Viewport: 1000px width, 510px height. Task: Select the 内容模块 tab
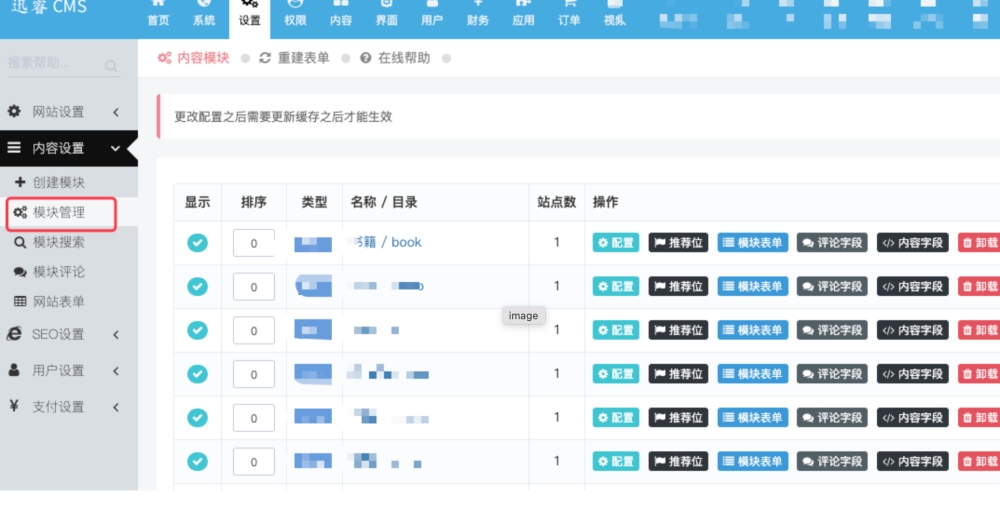[x=194, y=58]
